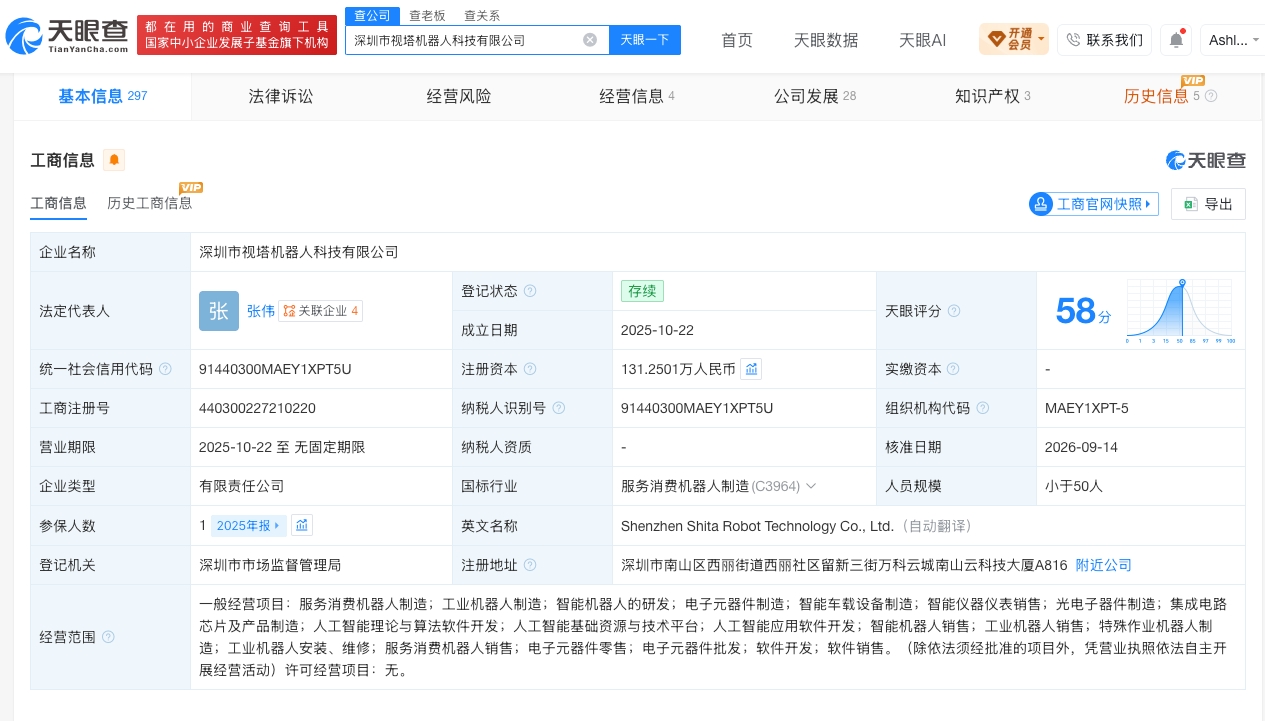Click the score distribution curve chart

[1180, 311]
